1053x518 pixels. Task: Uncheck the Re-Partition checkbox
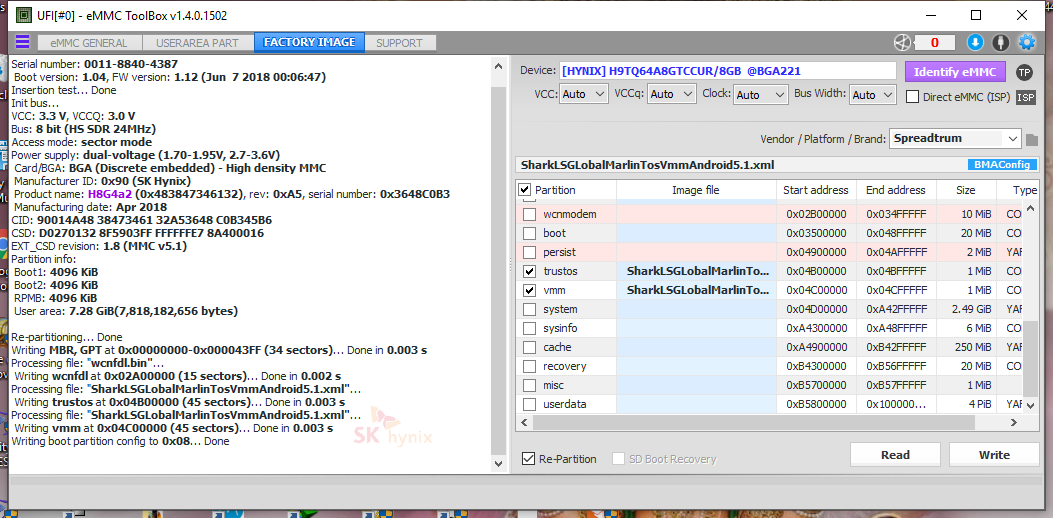[529, 459]
